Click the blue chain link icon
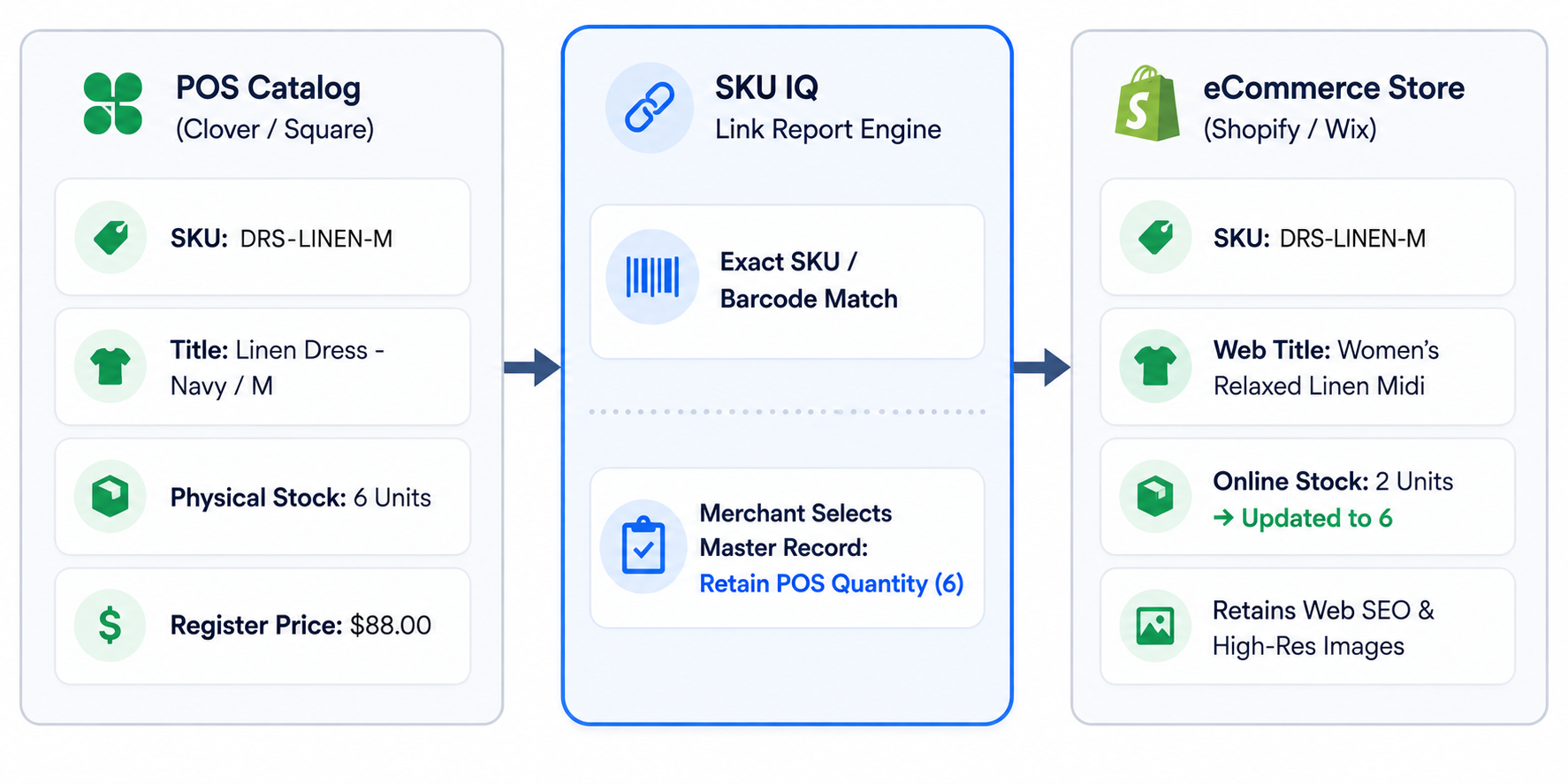This screenshot has height=784, width=1568. point(650,108)
